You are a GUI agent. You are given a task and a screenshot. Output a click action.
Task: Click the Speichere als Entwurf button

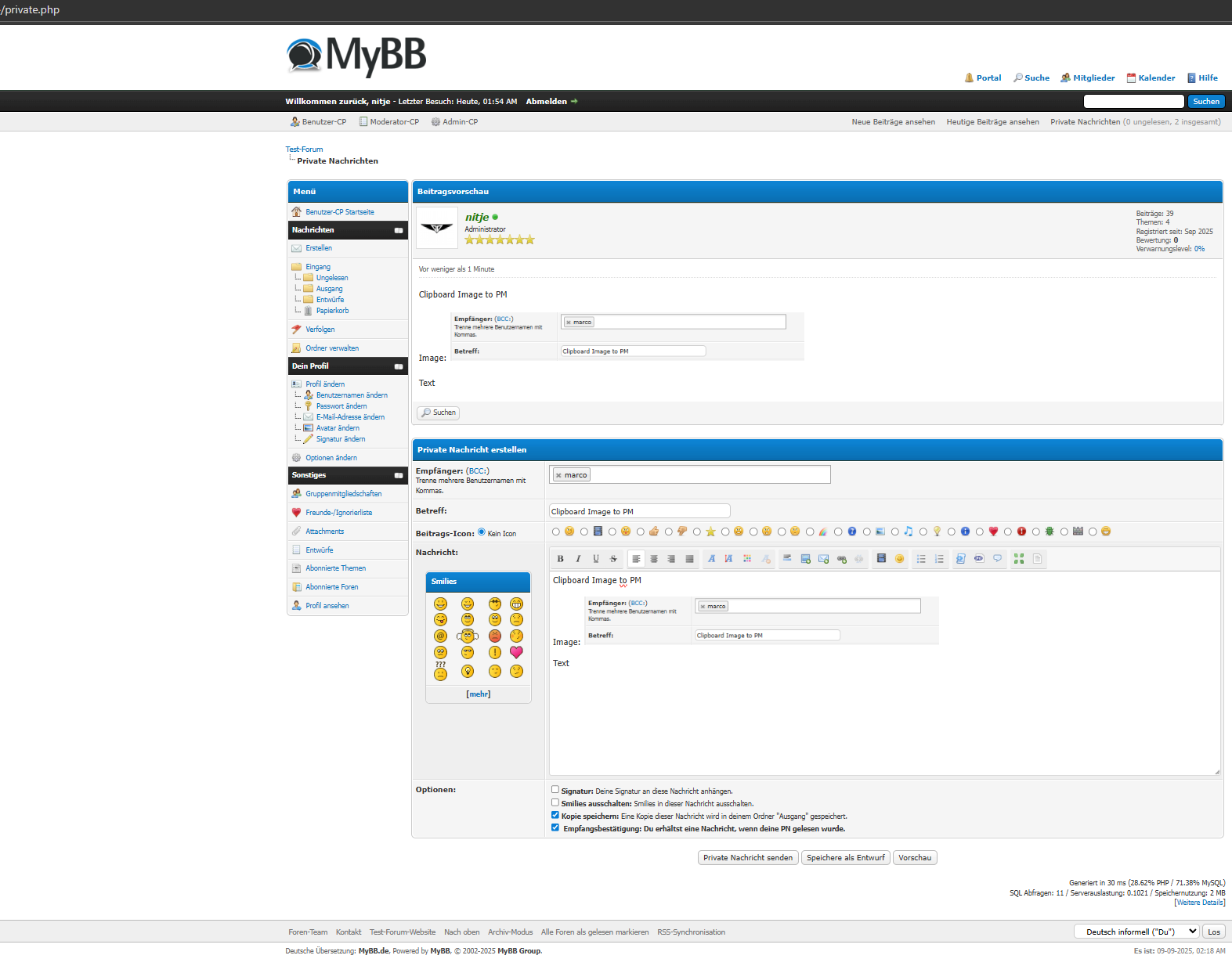click(x=845, y=858)
